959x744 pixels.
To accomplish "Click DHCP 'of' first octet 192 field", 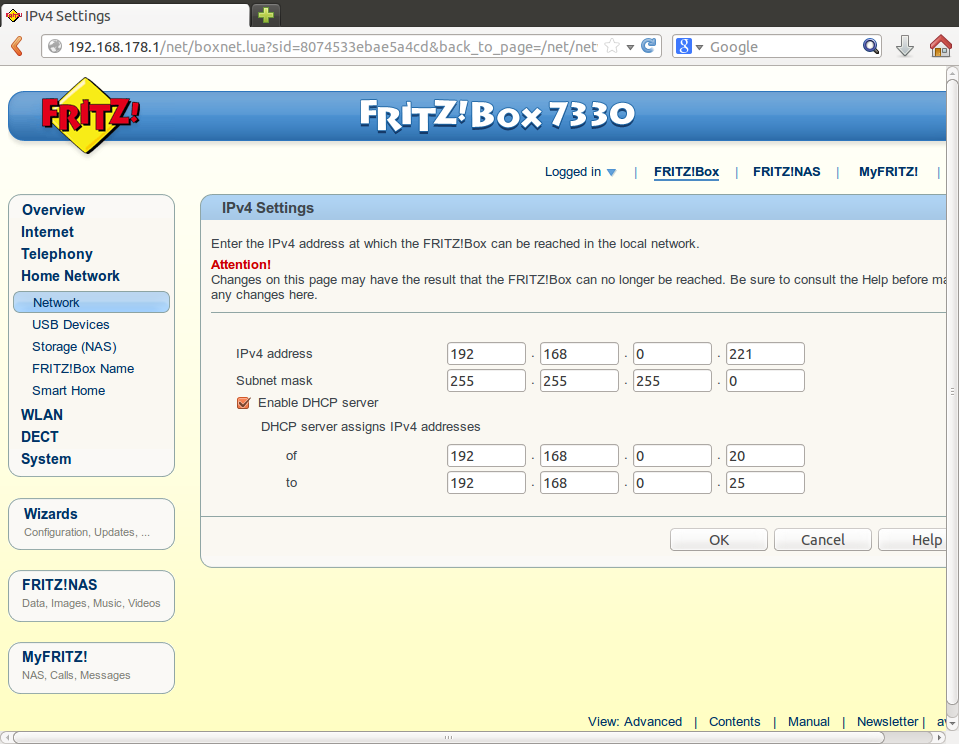I will tap(486, 456).
